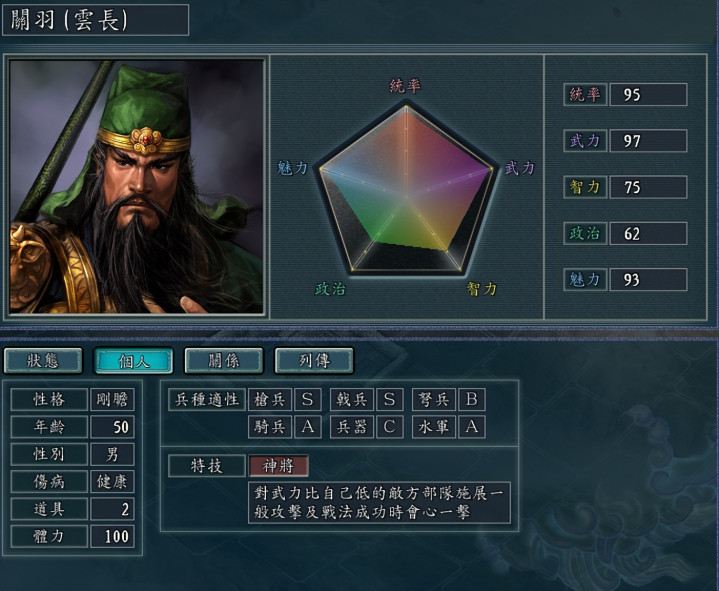Screen dimensions: 719x591
Task: Click the 道具 item count 2
Action: click(x=112, y=509)
